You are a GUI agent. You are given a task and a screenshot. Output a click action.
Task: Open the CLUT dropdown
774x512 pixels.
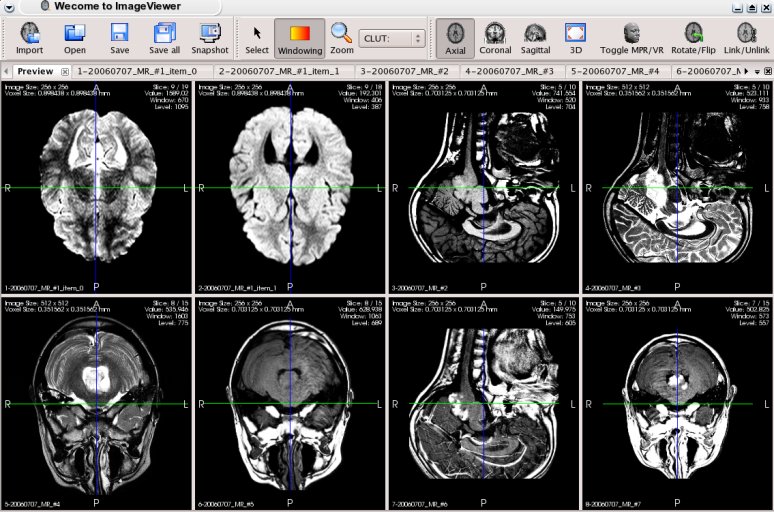click(392, 38)
